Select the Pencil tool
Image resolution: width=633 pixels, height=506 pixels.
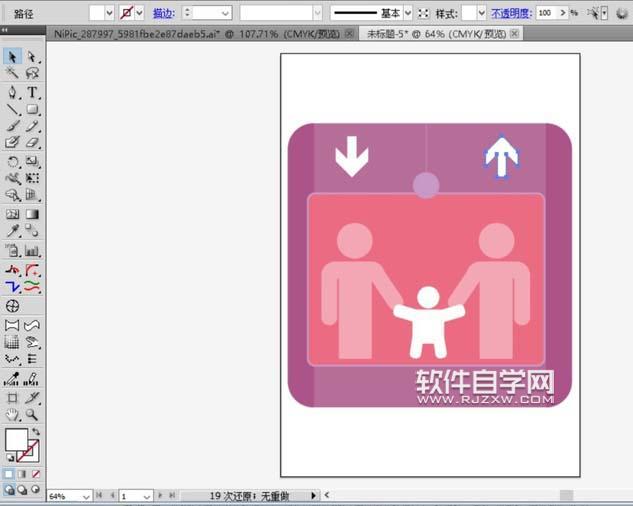point(32,126)
